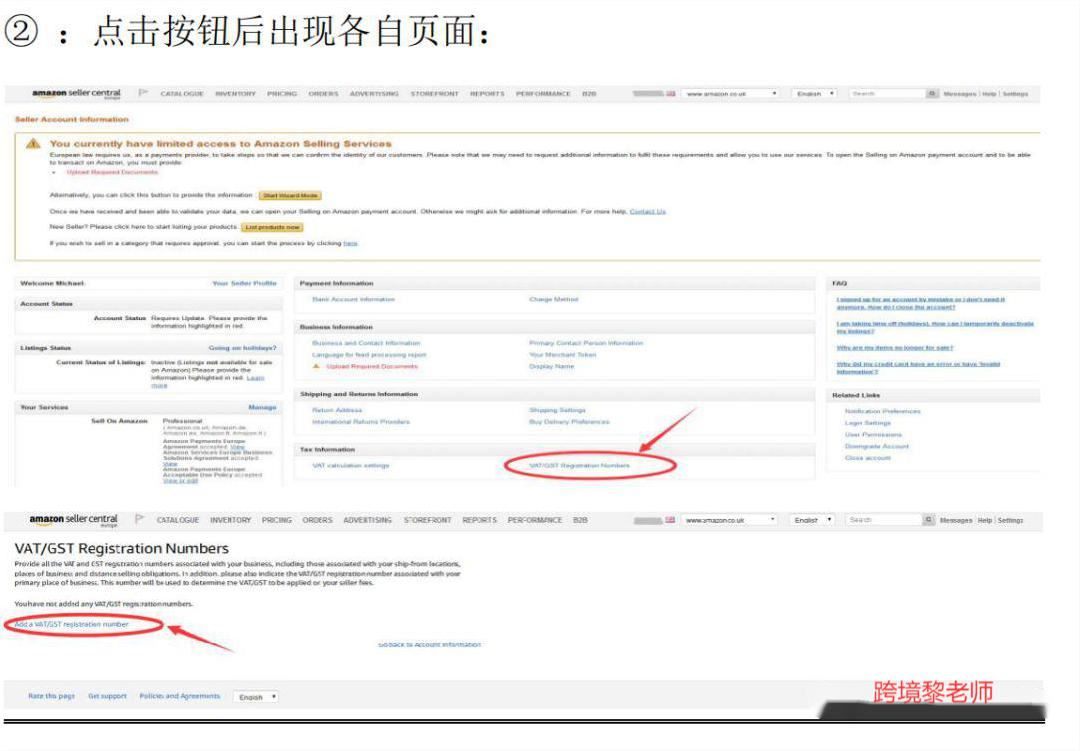Click the flag icon beside the logo on VAT/GST Registration Numbers page
1080x751 pixels.
click(139, 519)
